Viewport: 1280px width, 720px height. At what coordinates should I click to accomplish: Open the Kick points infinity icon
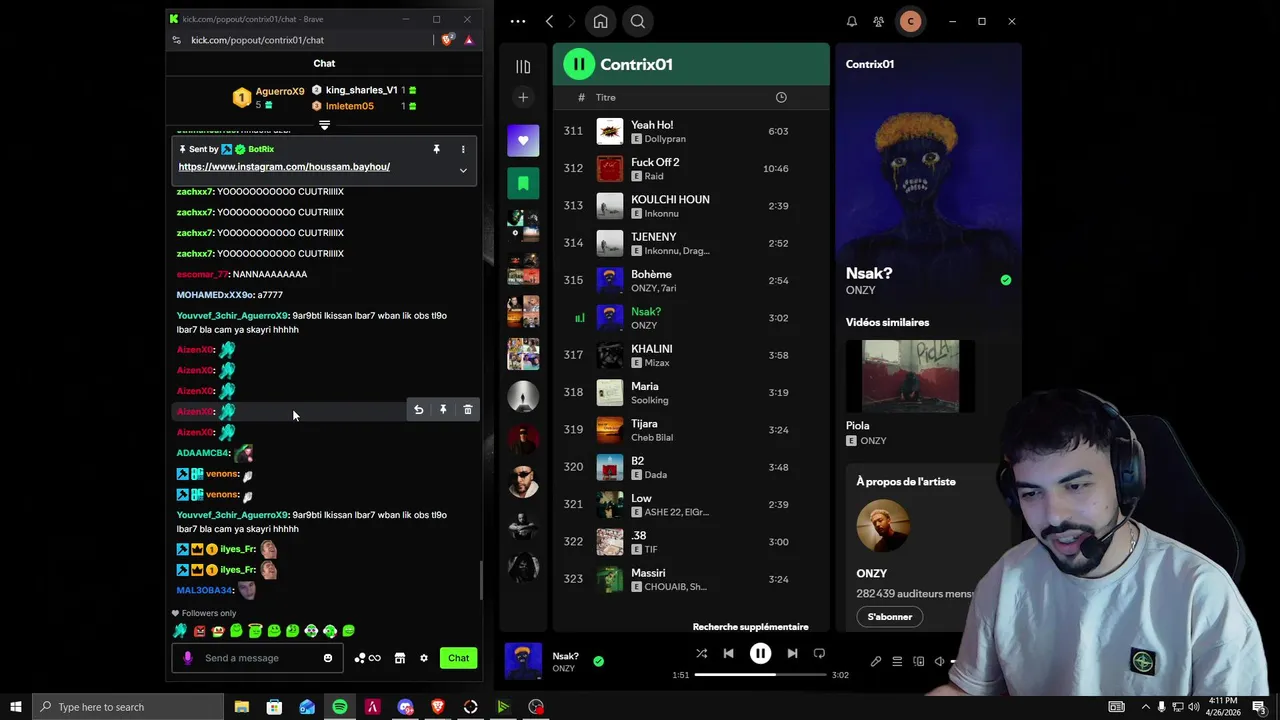(367, 658)
